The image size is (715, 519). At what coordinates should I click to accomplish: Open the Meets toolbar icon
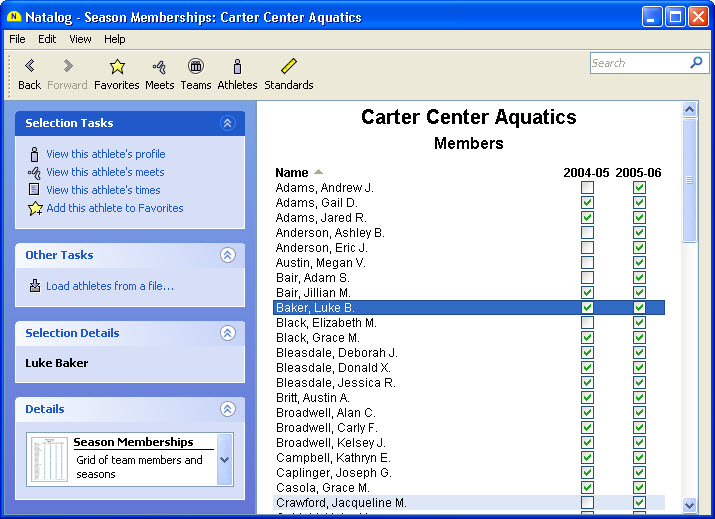[x=159, y=67]
